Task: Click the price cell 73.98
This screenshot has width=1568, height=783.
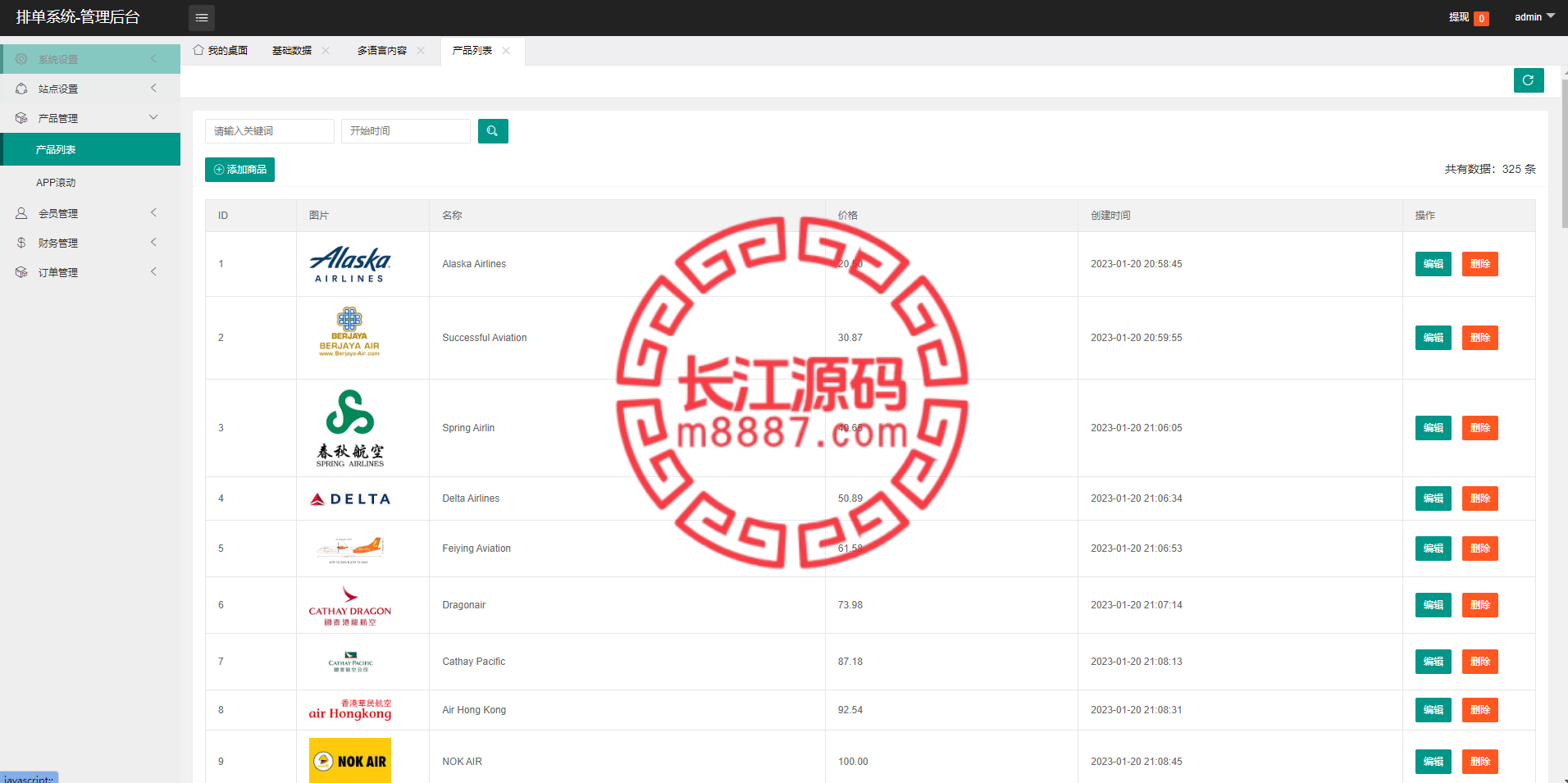Action: click(850, 605)
